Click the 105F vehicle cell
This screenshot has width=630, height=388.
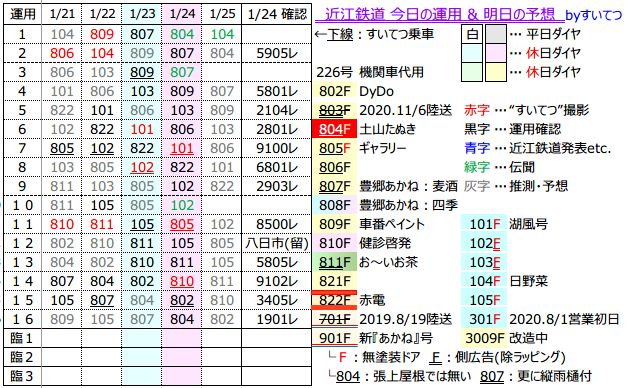(x=484, y=300)
